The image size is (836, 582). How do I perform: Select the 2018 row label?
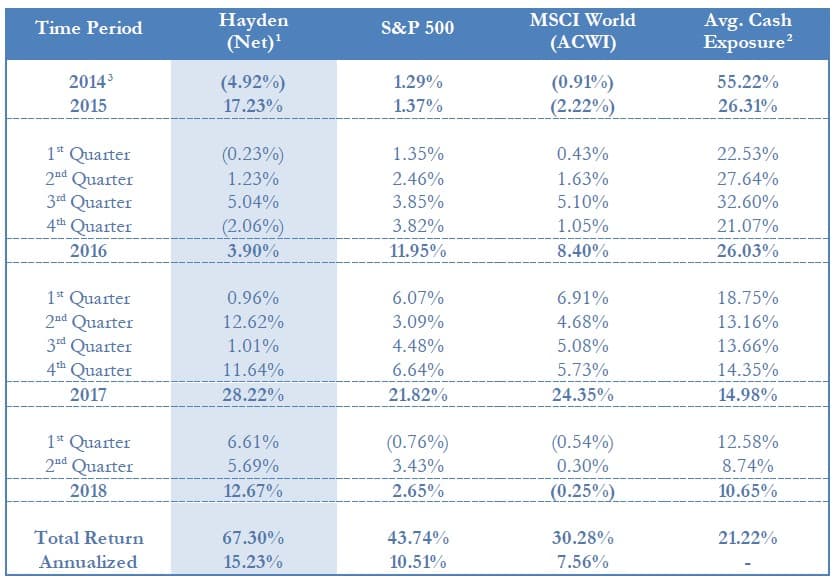point(88,491)
